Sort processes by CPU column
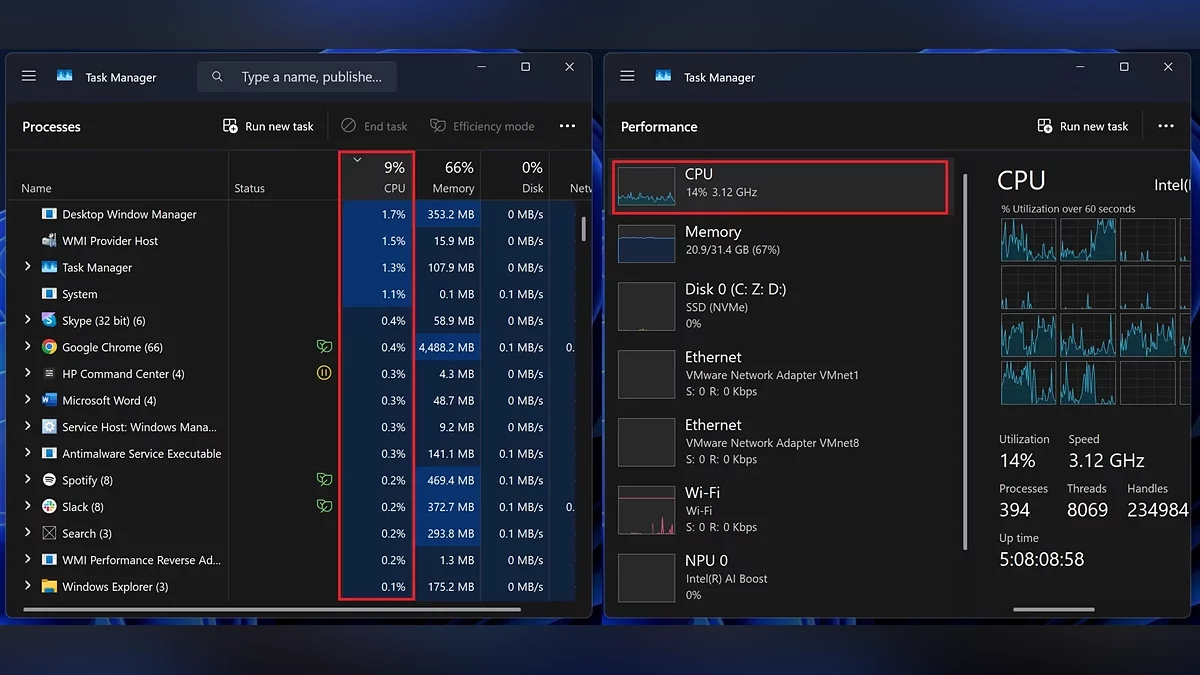Screen dimensions: 1200x675 377,175
